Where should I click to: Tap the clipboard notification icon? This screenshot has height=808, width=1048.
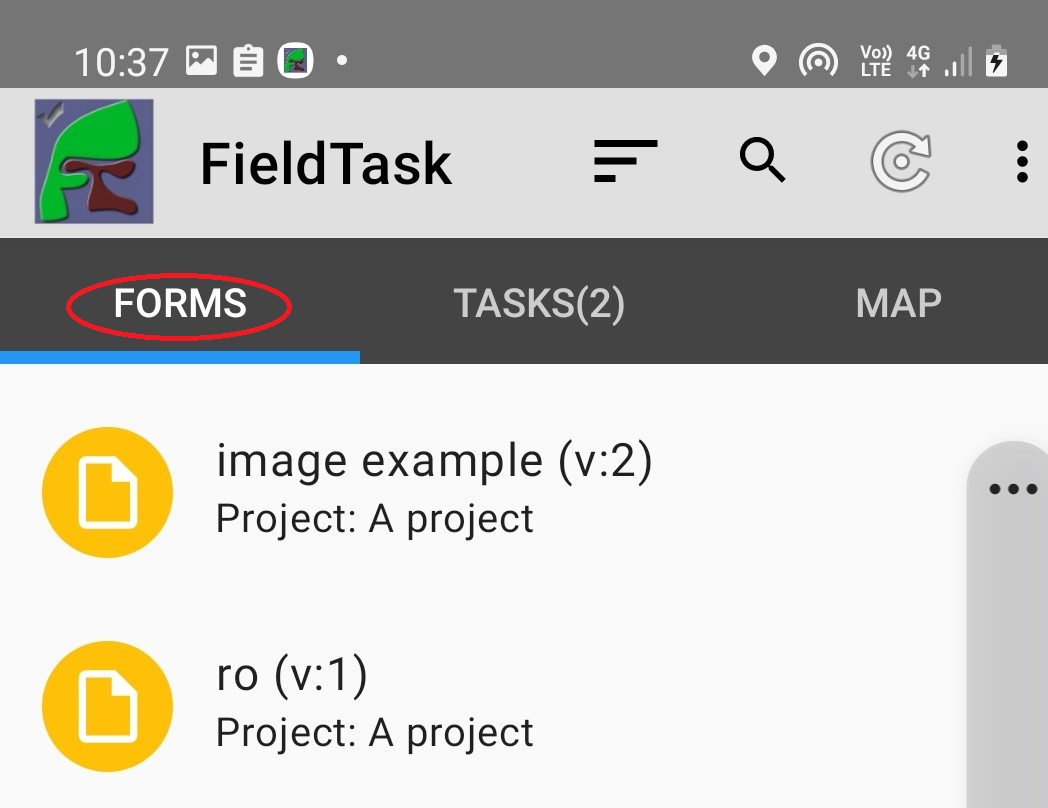248,62
